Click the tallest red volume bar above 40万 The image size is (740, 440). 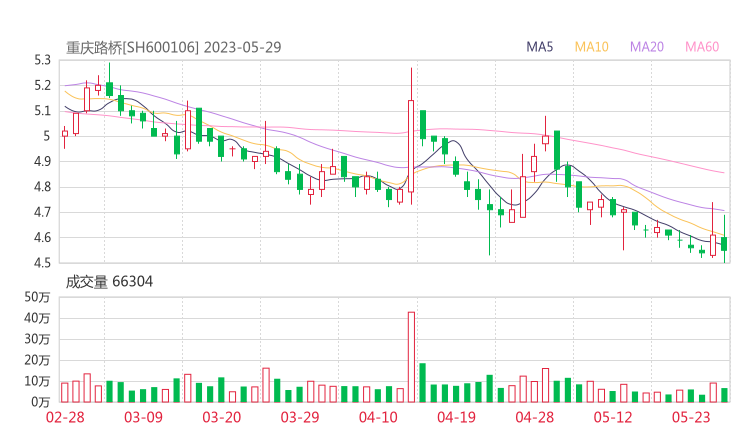point(411,357)
